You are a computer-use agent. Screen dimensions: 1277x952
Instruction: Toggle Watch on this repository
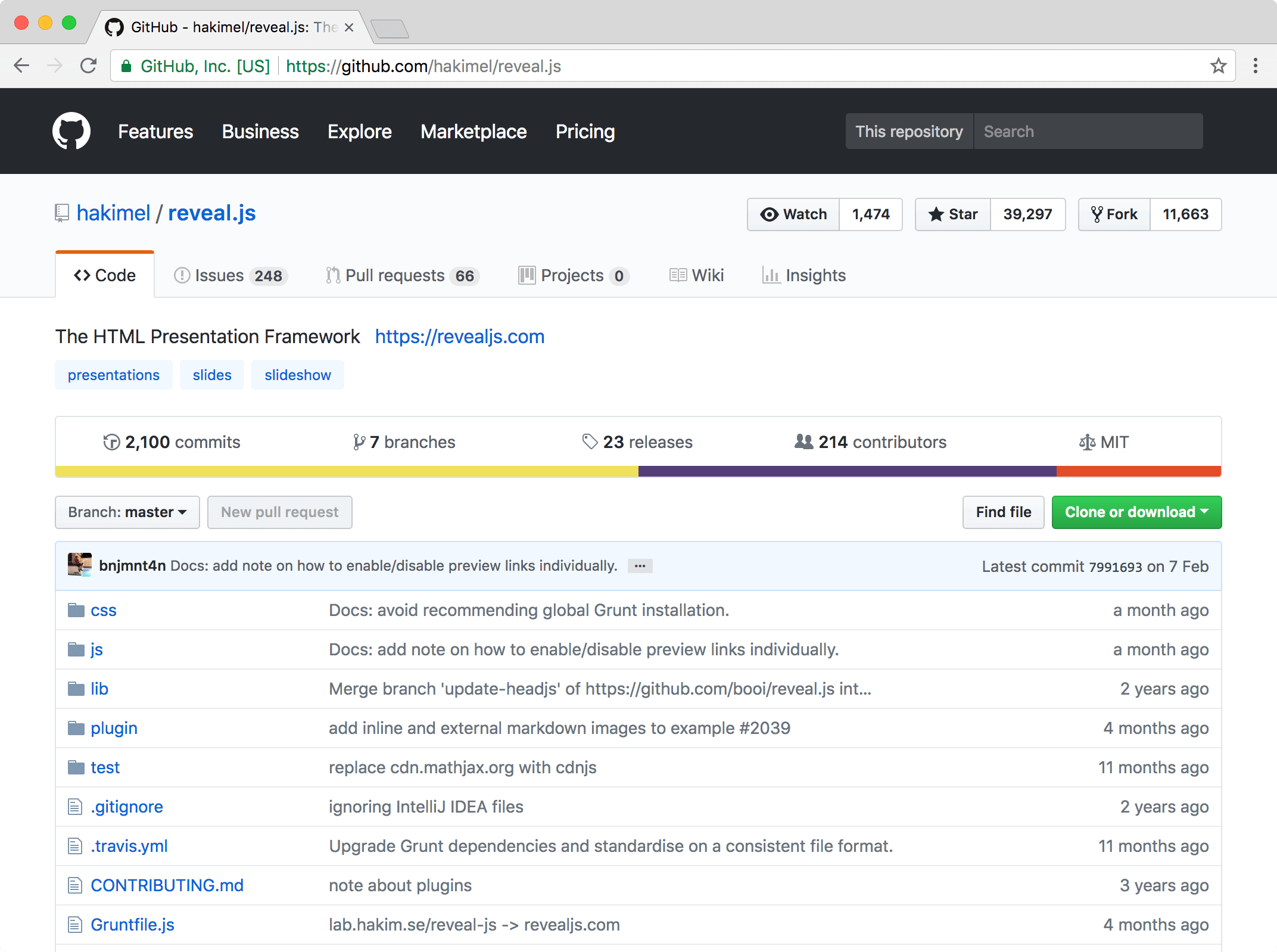click(x=793, y=214)
